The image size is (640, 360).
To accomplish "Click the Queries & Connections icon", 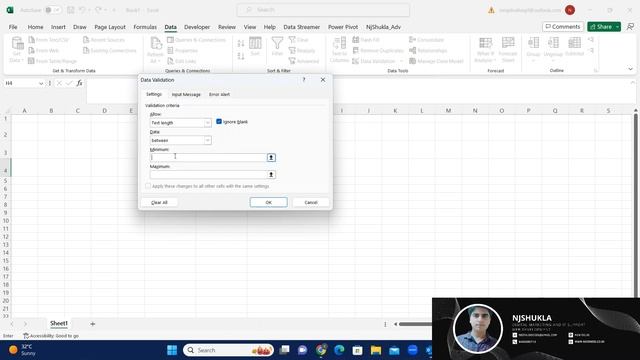I will point(171,40).
